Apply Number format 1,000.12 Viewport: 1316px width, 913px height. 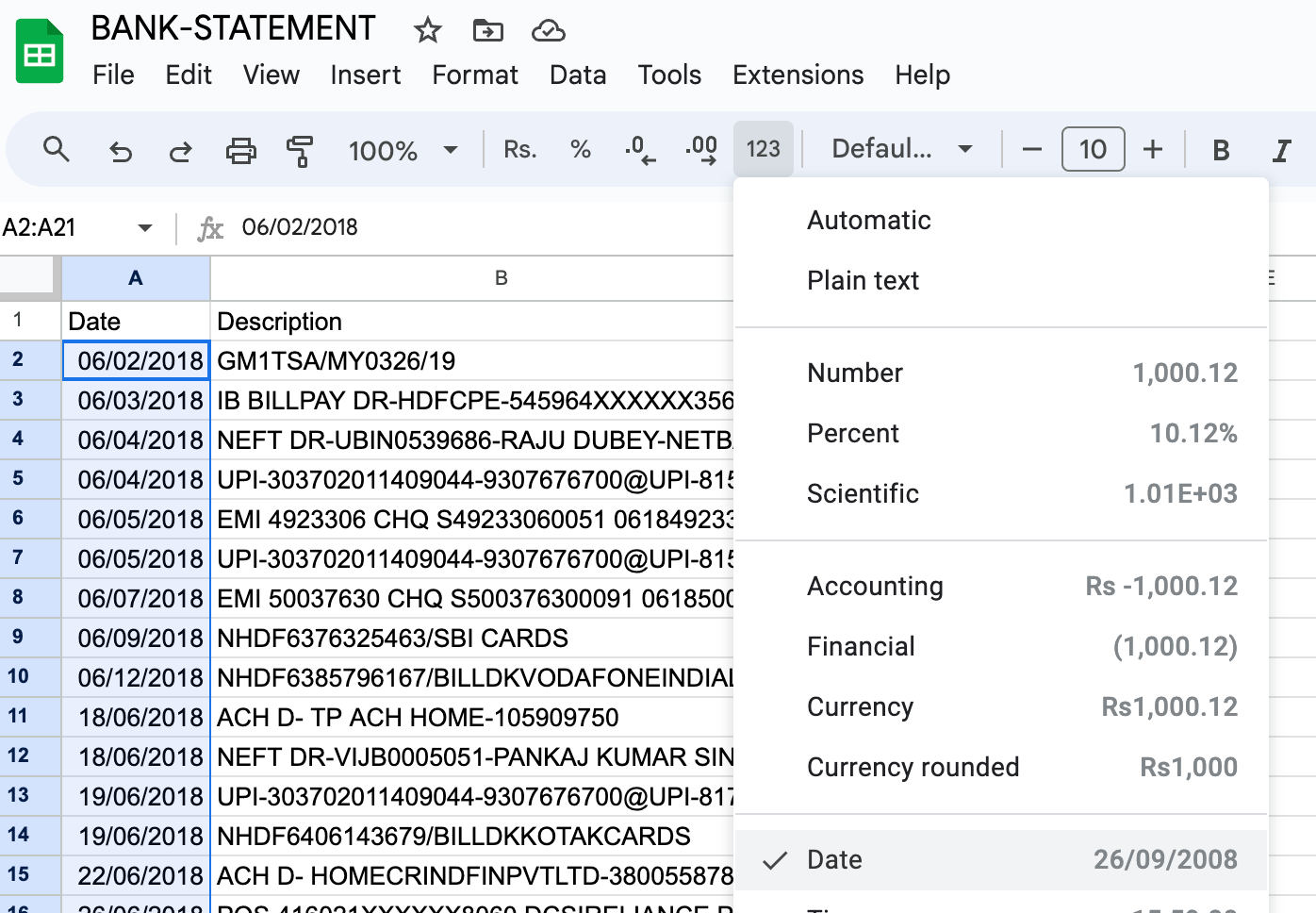pos(1001,373)
